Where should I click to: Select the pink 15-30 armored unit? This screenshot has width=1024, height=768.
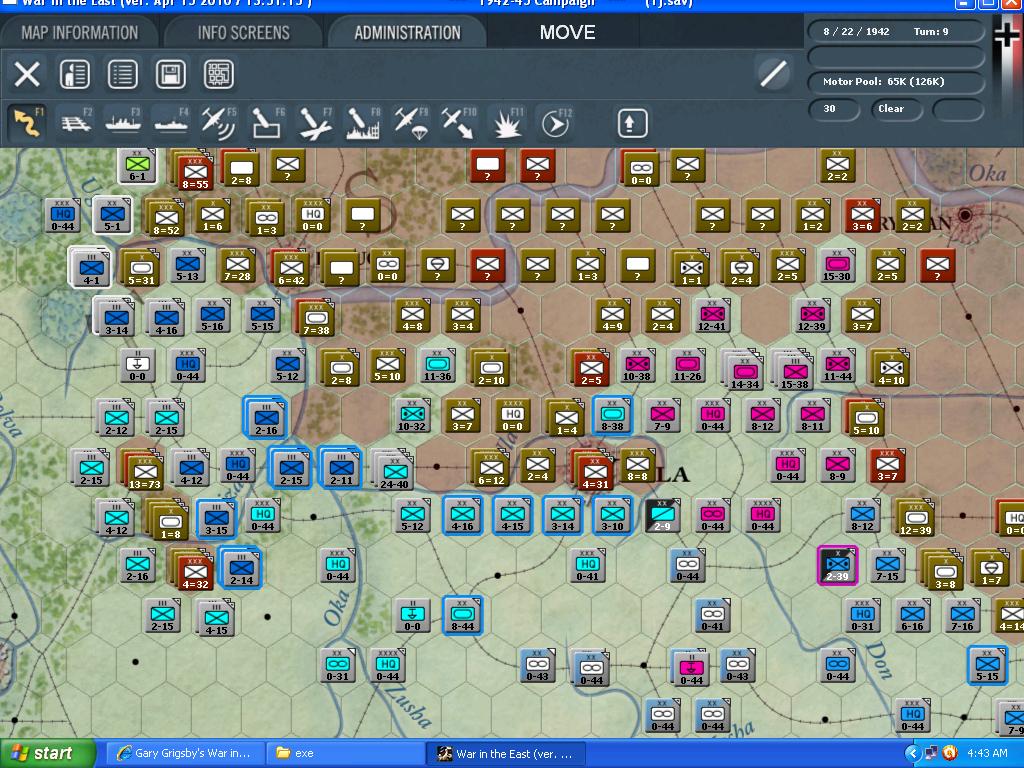click(837, 265)
